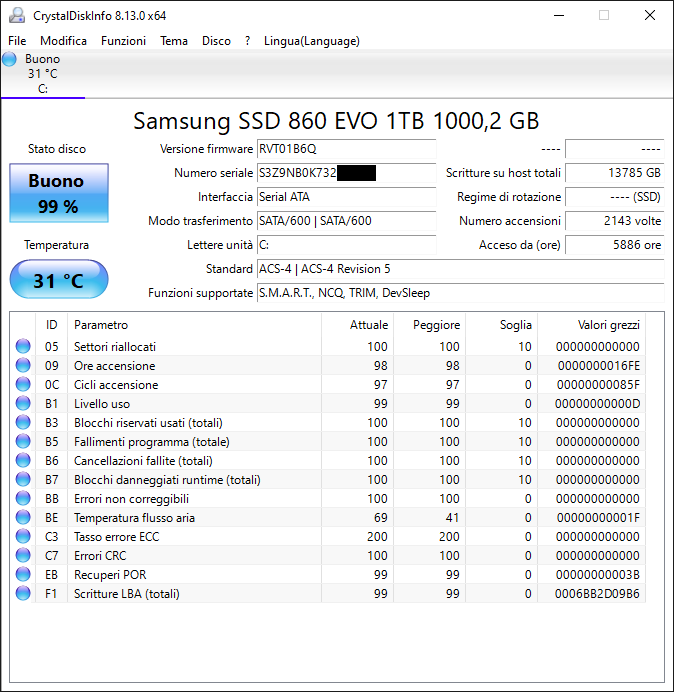The height and width of the screenshot is (692, 674).
Task: Click status orb for Temperatura flusso aria row
Action: pyautogui.click(x=23, y=517)
